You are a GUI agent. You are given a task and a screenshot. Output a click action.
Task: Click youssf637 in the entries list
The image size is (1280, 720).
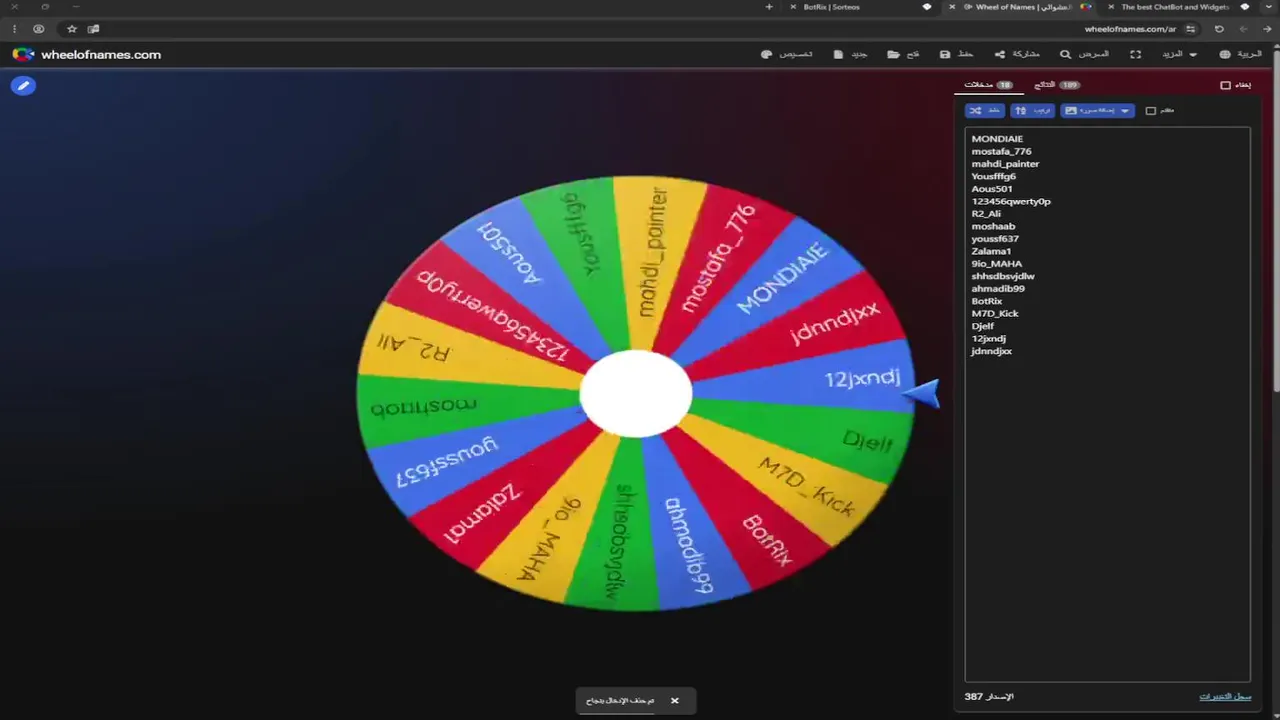click(x=995, y=239)
